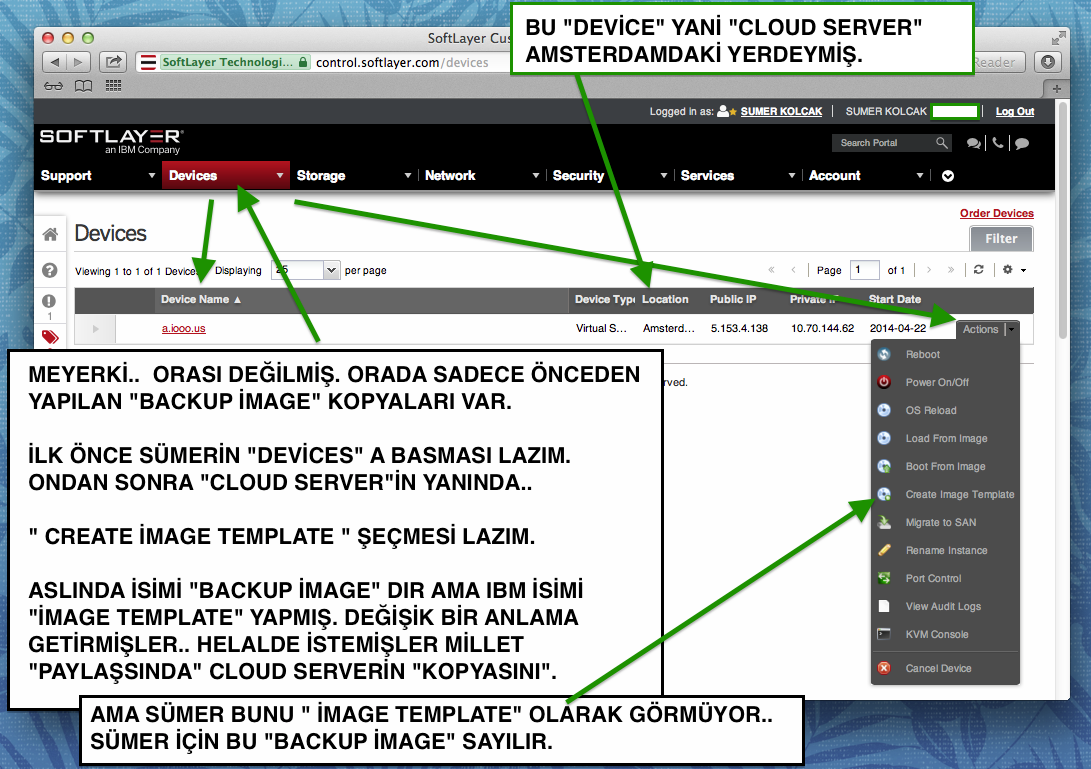Go forward with Safari's forward arrow
Viewport: 1091px width, 769px height.
[78, 62]
